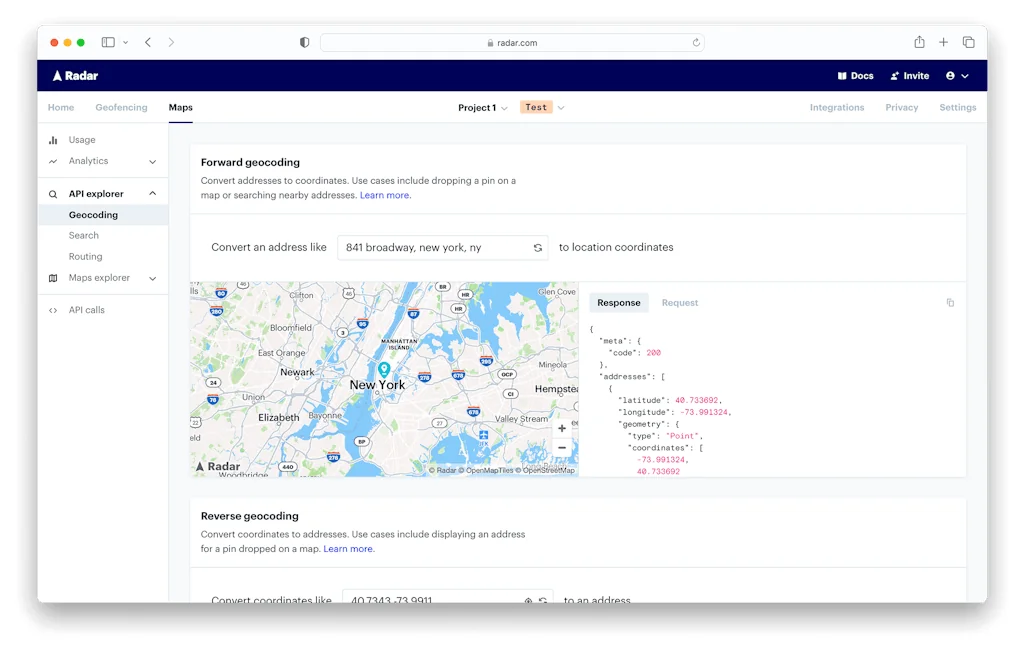Expand Maps explorer in sidebar

pyautogui.click(x=152, y=278)
